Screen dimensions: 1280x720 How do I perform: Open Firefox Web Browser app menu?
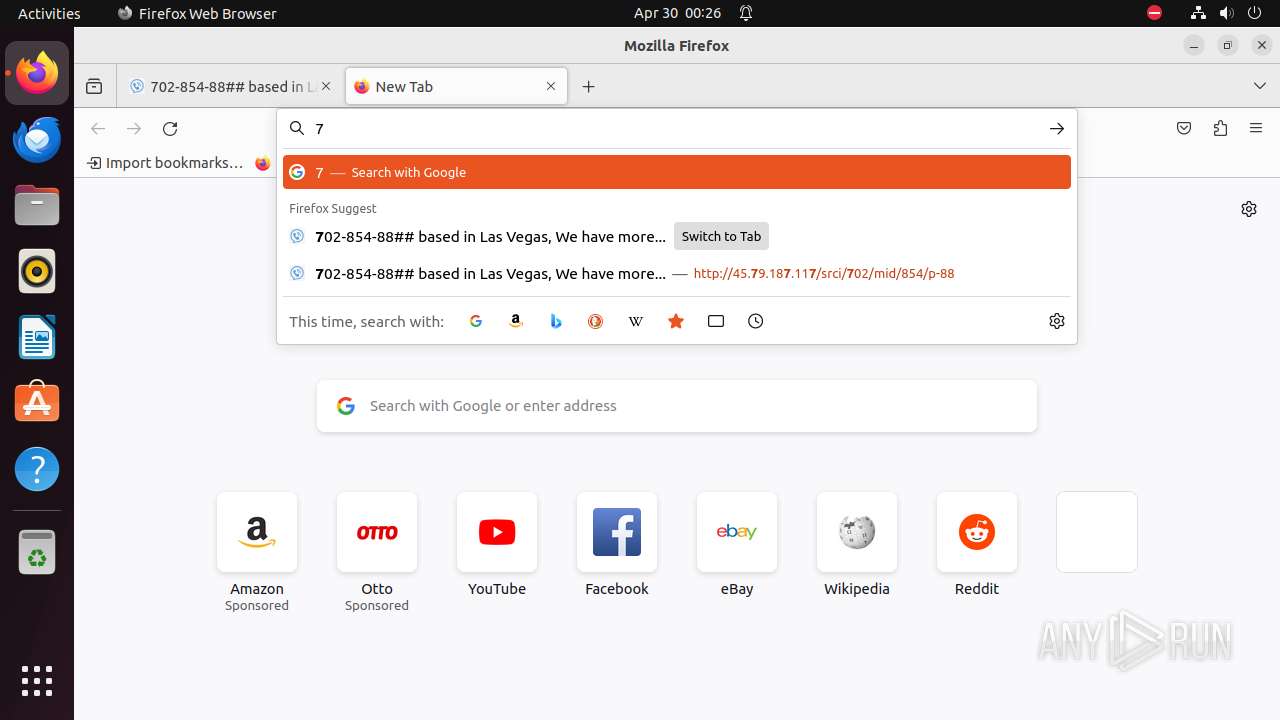pos(197,13)
